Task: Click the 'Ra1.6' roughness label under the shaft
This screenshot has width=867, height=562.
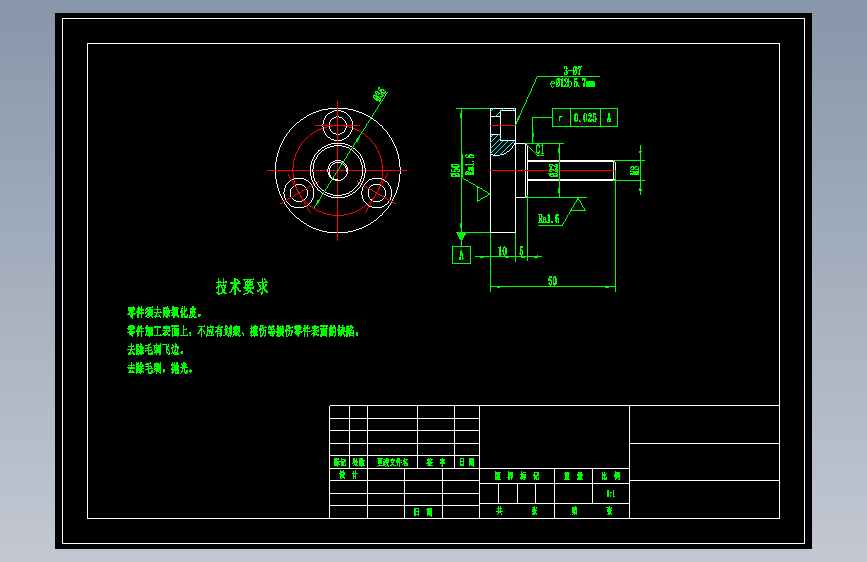Action: (x=549, y=219)
